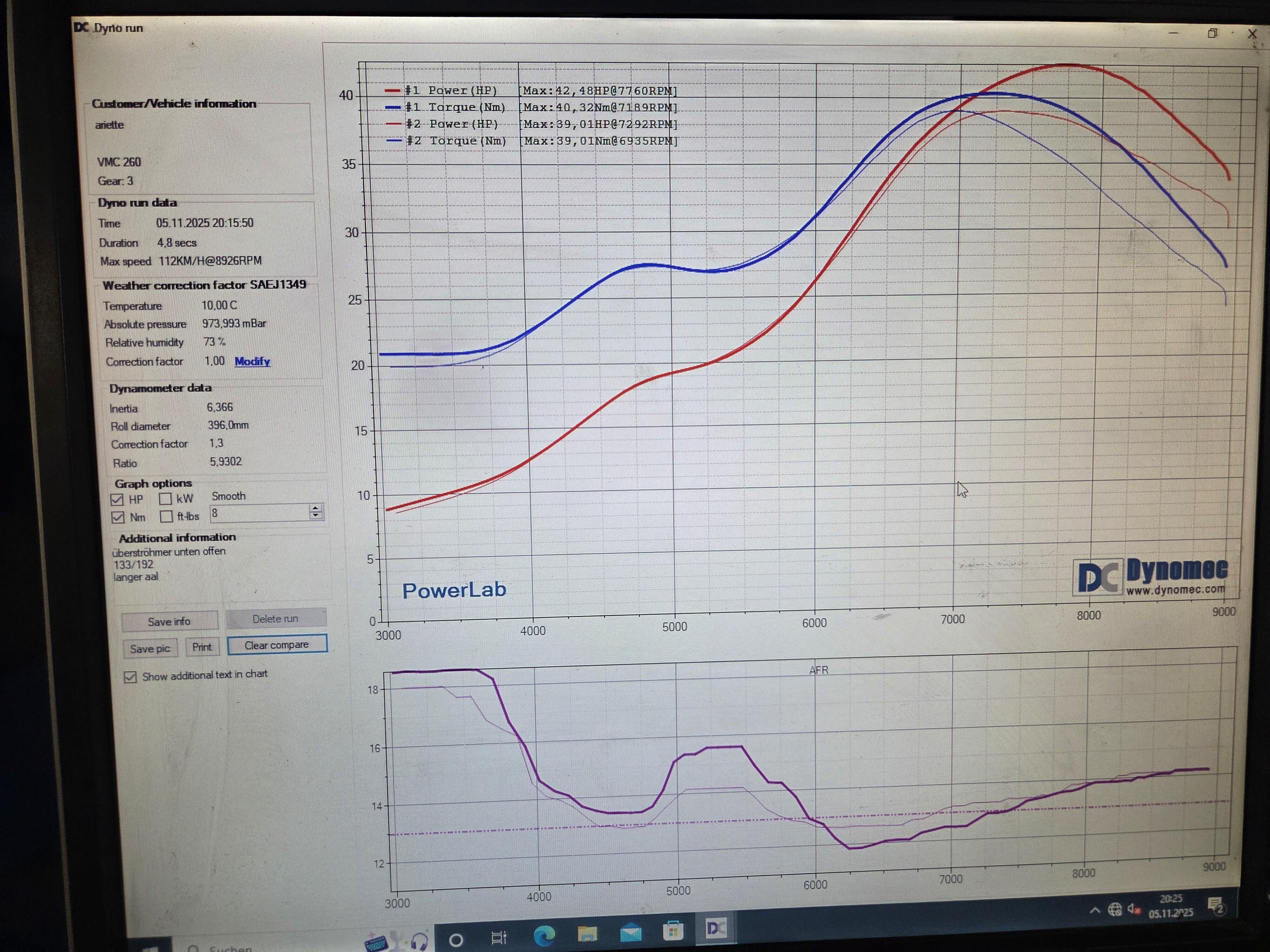Open File Explorer from the taskbar

click(x=587, y=934)
